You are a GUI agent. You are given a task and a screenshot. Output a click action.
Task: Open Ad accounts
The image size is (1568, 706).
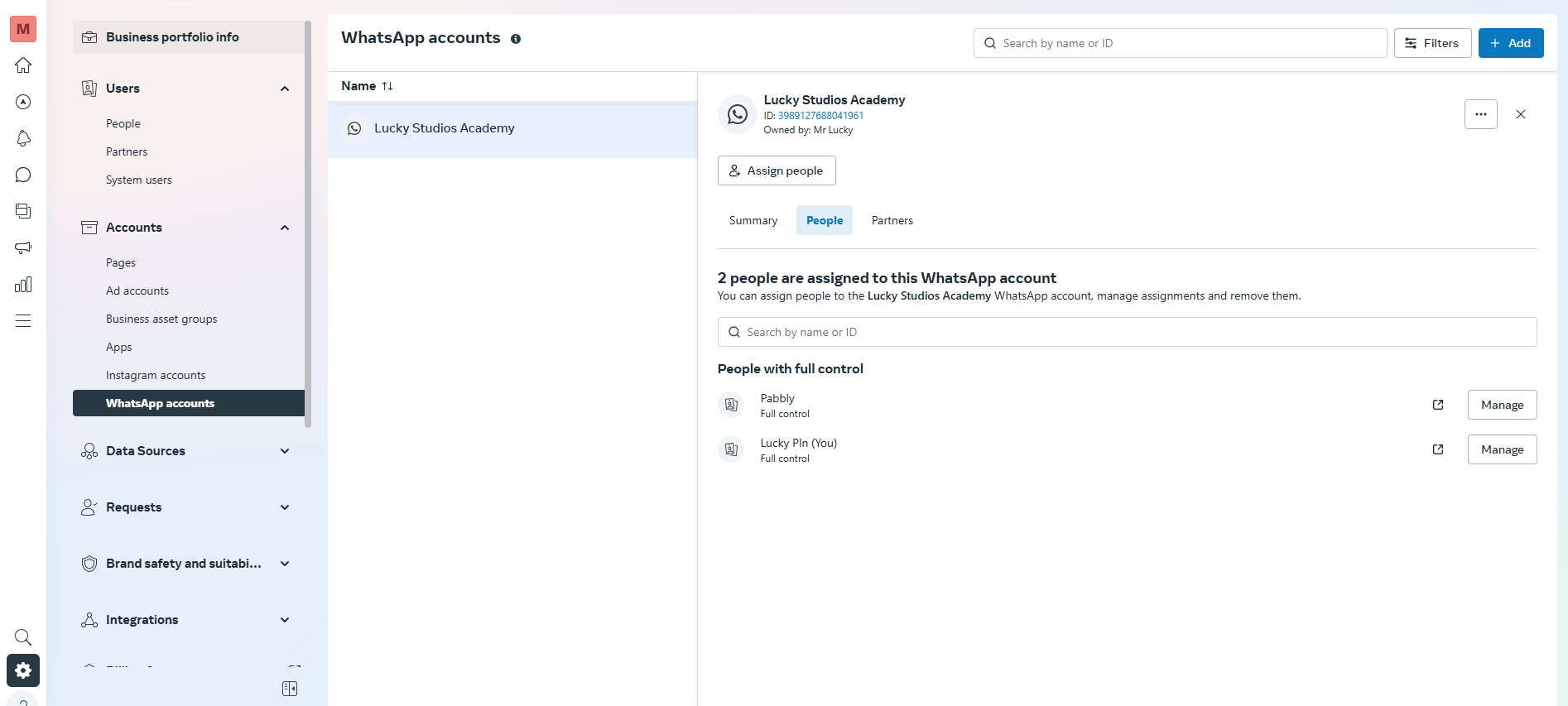[137, 291]
